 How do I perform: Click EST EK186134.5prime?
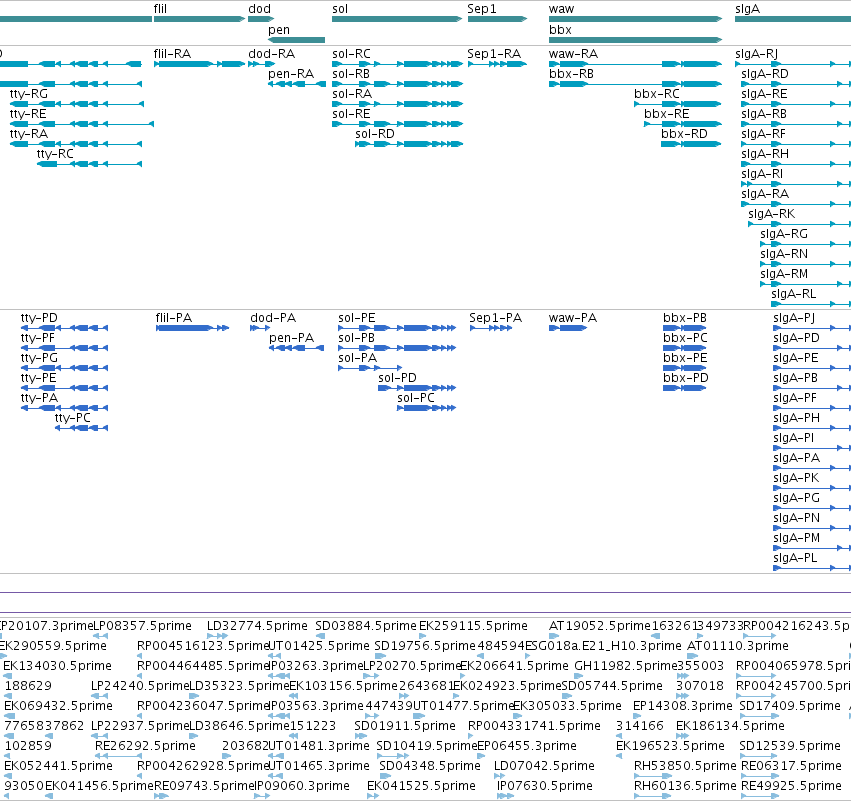[x=682, y=736]
